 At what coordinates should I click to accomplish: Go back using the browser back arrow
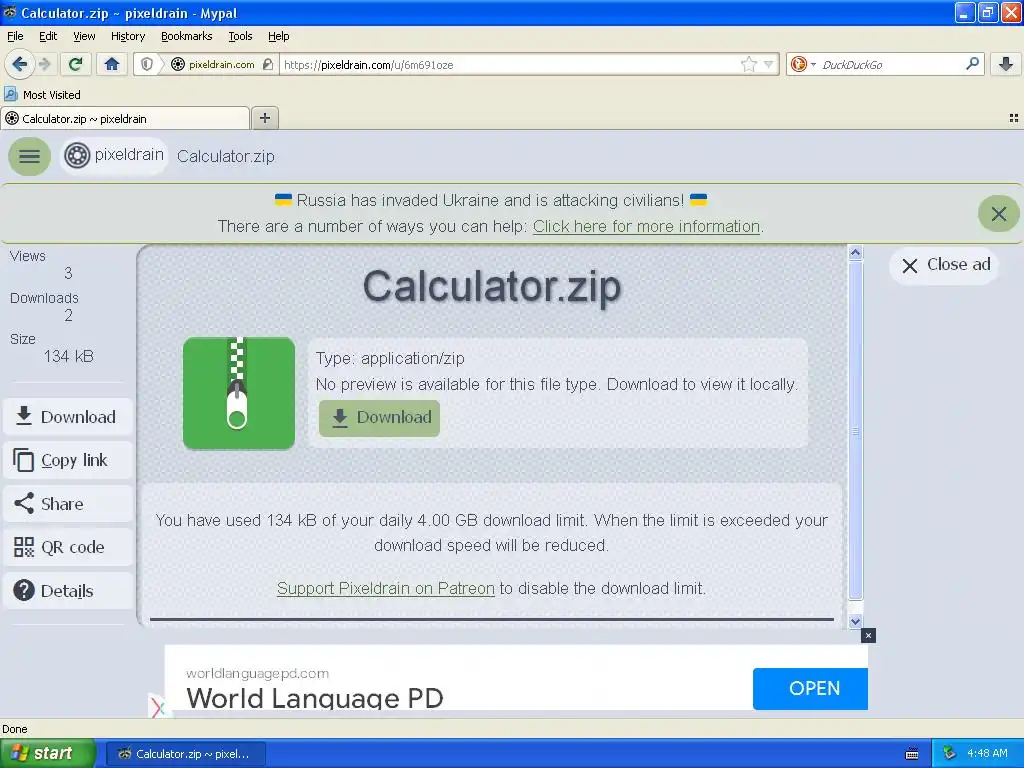click(19, 64)
